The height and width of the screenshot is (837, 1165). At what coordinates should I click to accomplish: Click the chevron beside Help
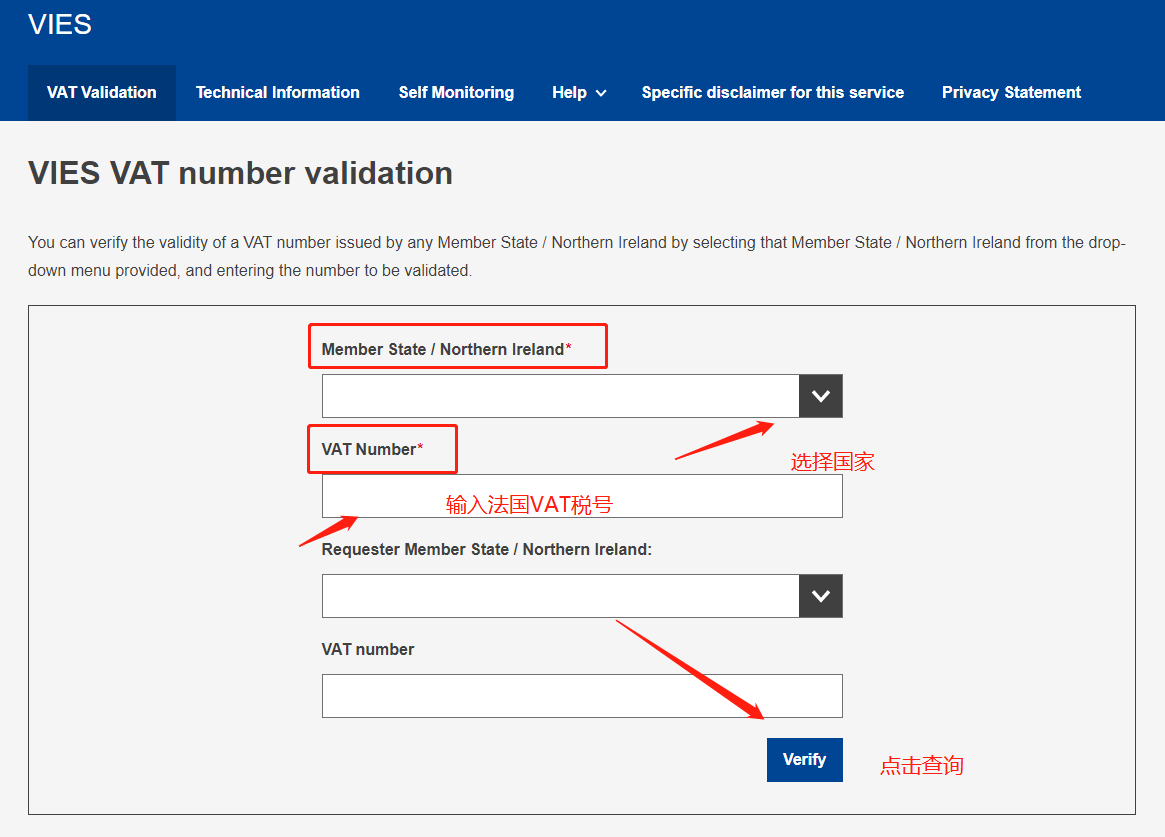pyautogui.click(x=601, y=93)
